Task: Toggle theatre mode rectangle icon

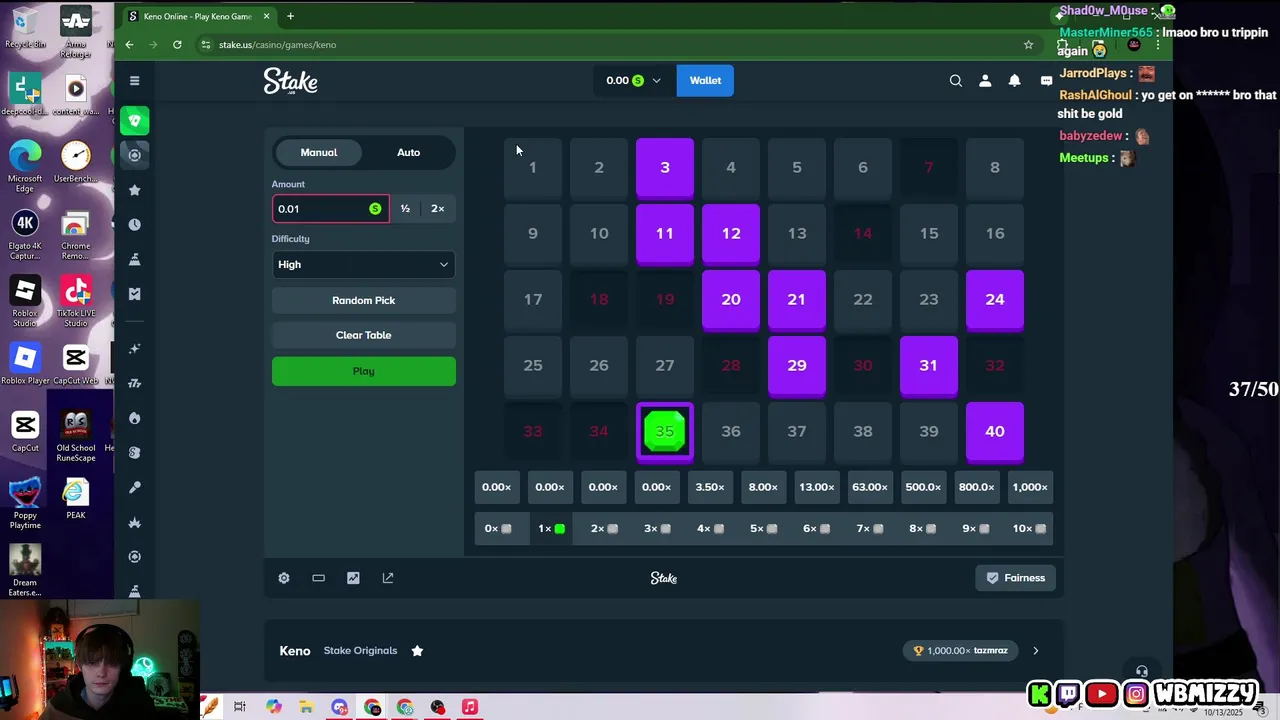Action: 318,578
